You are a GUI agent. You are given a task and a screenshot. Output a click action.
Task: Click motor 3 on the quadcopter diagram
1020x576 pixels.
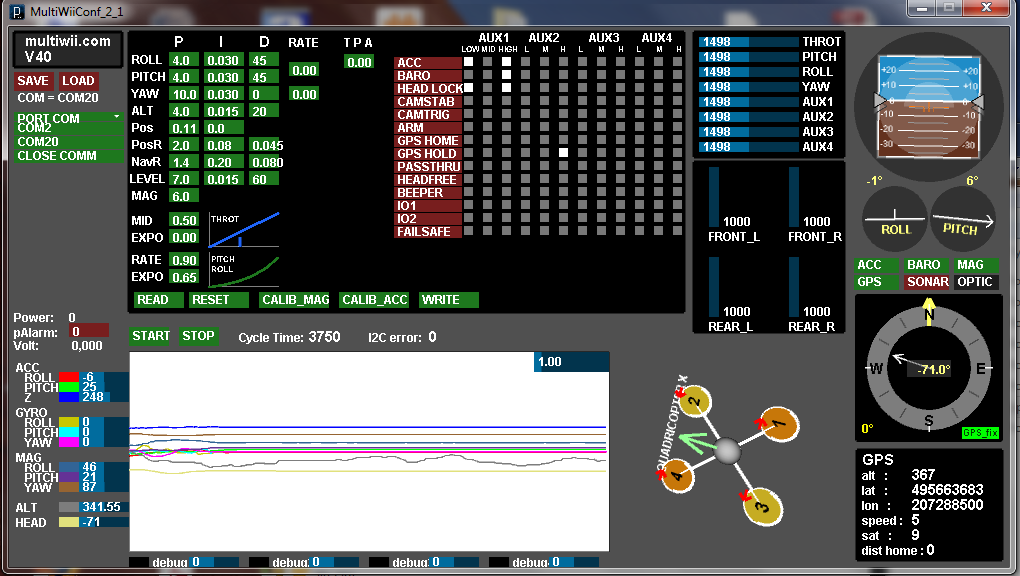[758, 506]
